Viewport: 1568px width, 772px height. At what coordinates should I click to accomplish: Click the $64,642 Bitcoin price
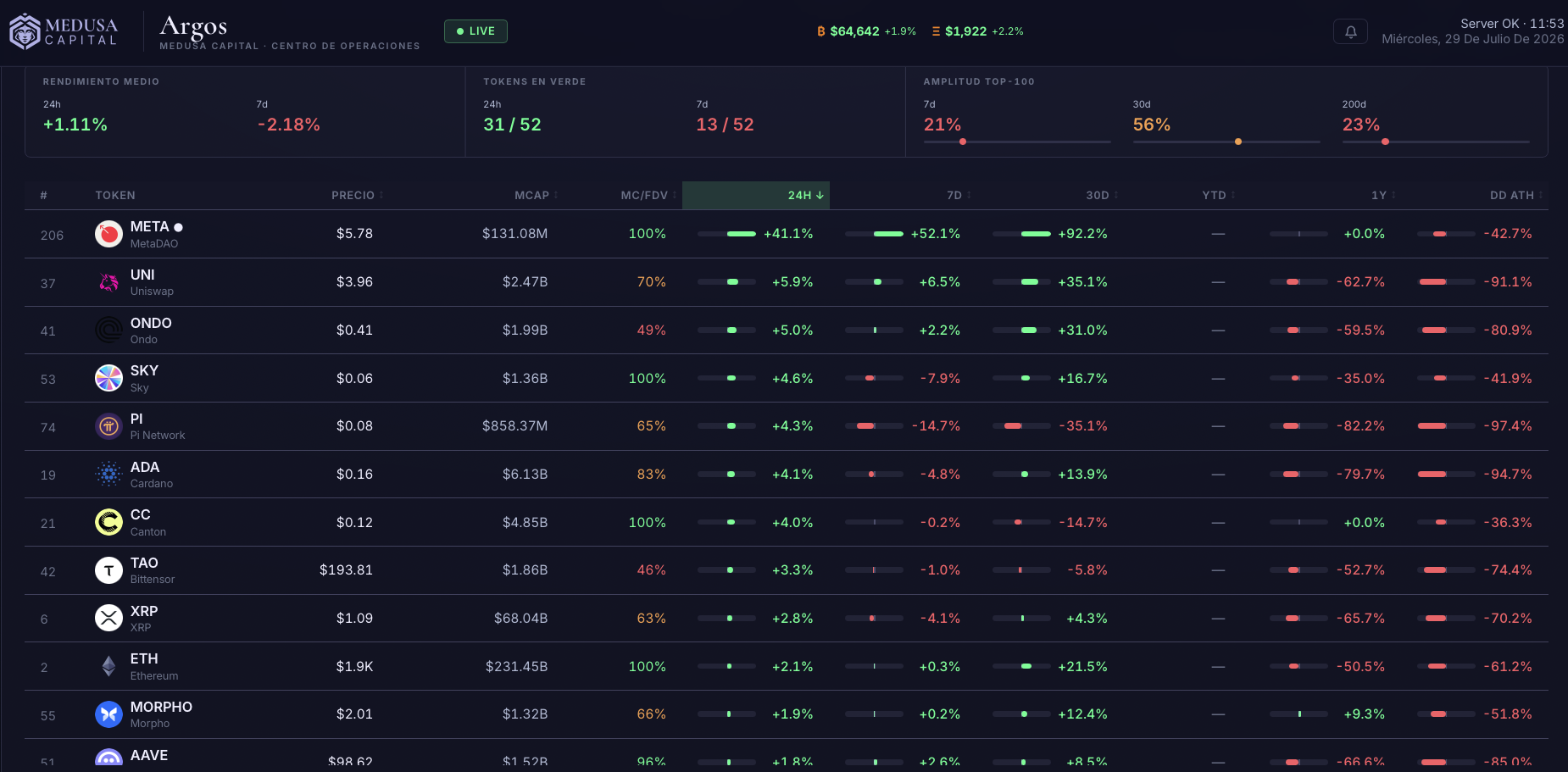tap(854, 31)
